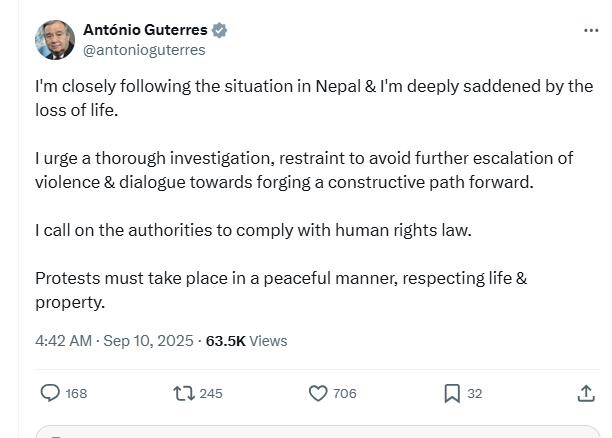Click the bookmark icon
The height and width of the screenshot is (438, 612).
pos(452,393)
